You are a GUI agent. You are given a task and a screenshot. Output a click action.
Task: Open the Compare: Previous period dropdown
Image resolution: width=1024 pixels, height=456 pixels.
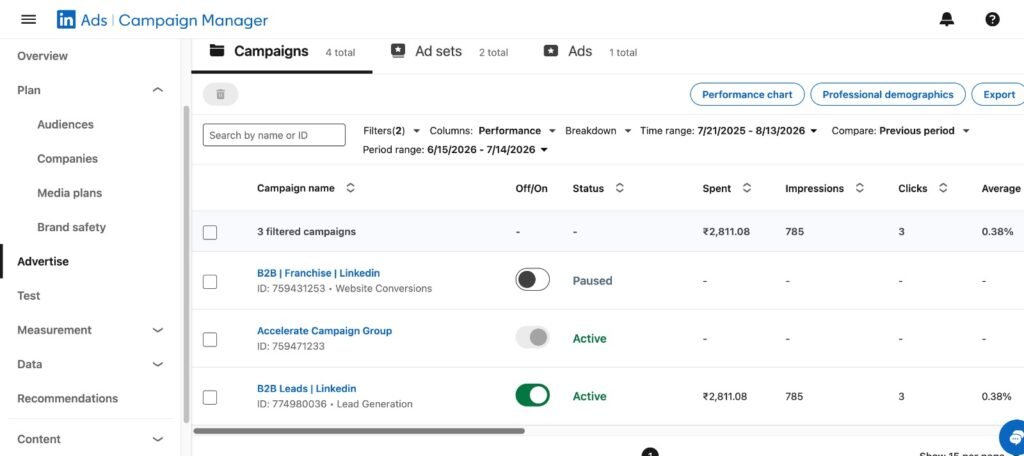click(x=901, y=131)
